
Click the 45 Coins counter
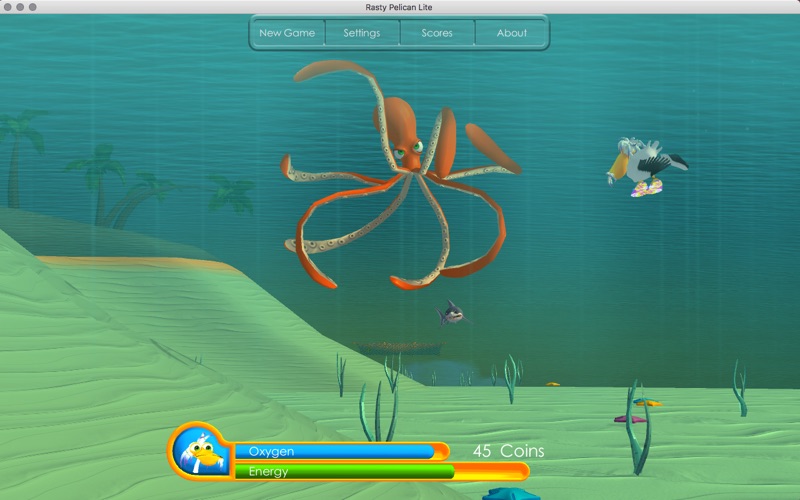pos(508,451)
